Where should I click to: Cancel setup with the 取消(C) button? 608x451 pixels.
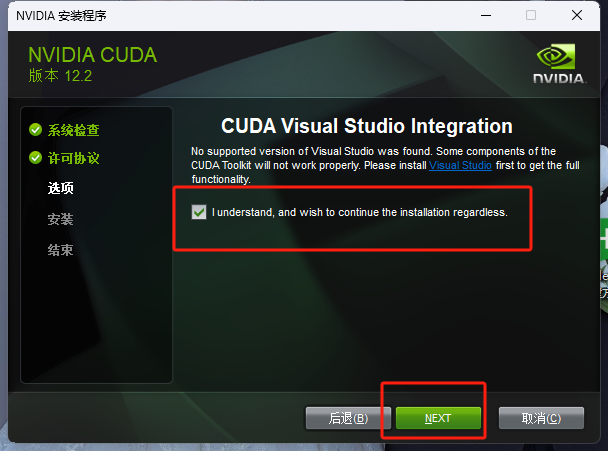point(541,418)
